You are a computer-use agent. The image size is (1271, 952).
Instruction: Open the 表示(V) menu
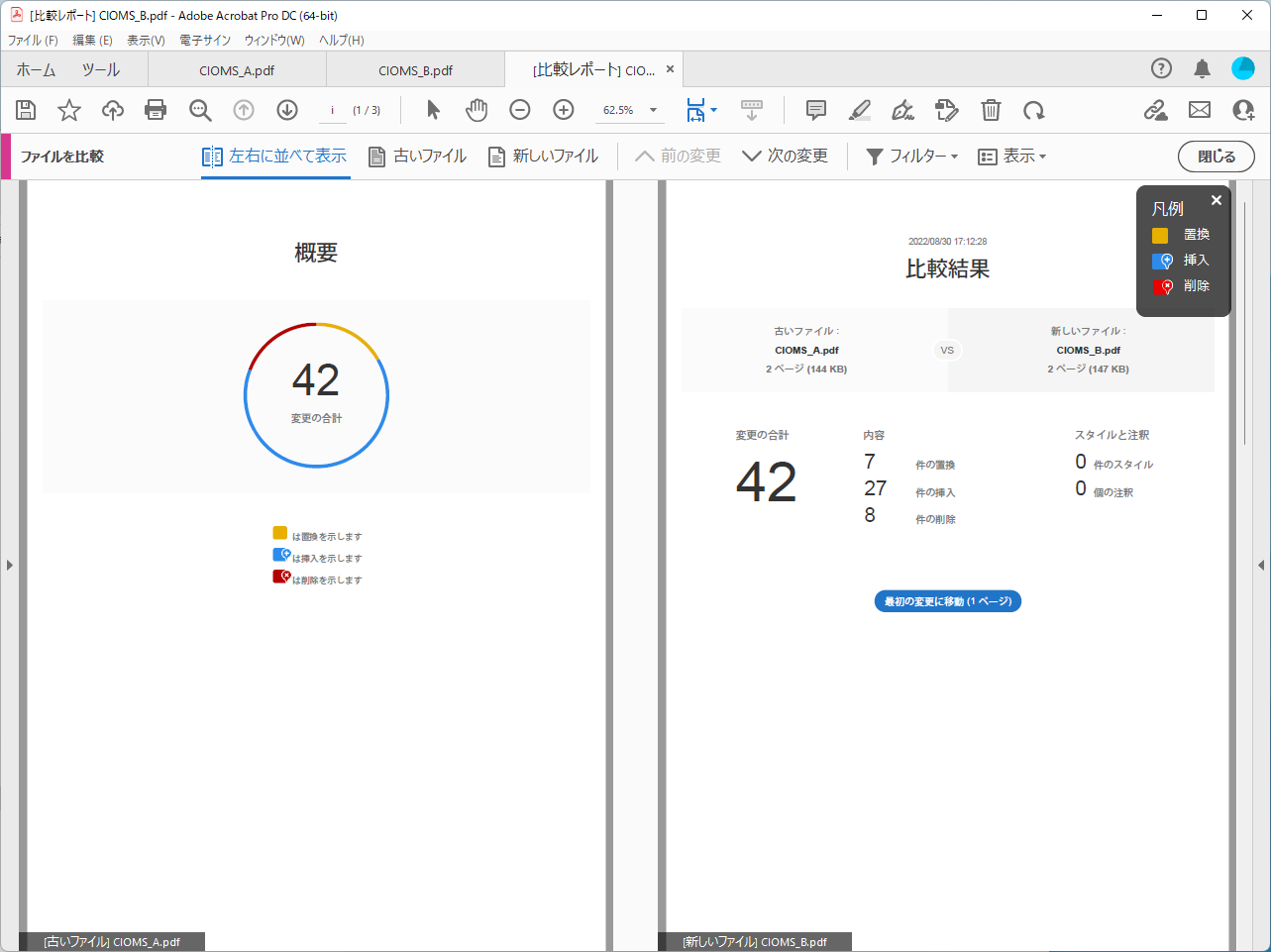146,41
